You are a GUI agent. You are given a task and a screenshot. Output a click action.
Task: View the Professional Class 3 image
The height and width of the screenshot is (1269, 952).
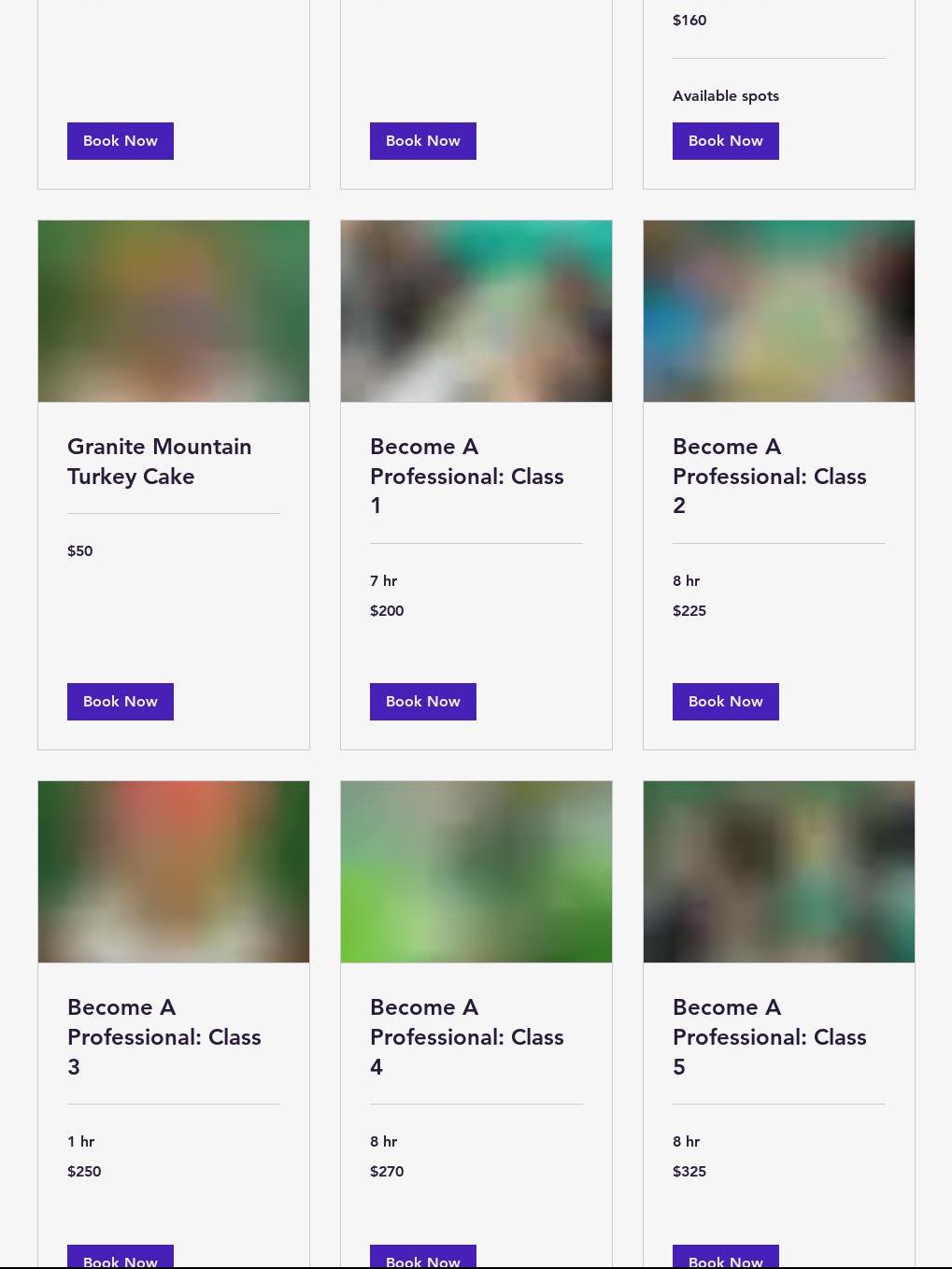tap(174, 872)
